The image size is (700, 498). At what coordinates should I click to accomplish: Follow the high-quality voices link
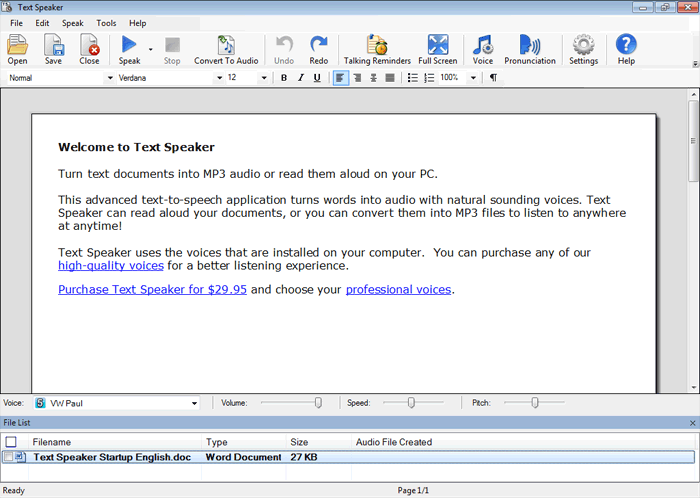tap(110, 266)
